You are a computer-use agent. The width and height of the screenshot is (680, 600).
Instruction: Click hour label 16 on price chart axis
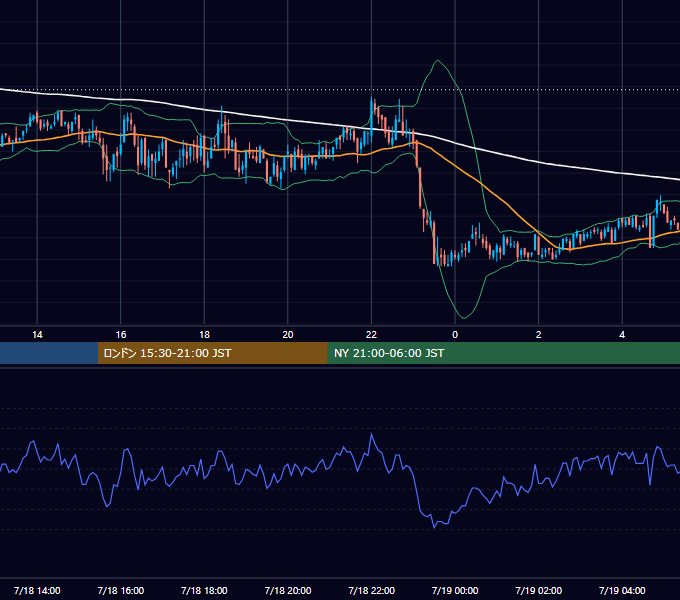121,335
